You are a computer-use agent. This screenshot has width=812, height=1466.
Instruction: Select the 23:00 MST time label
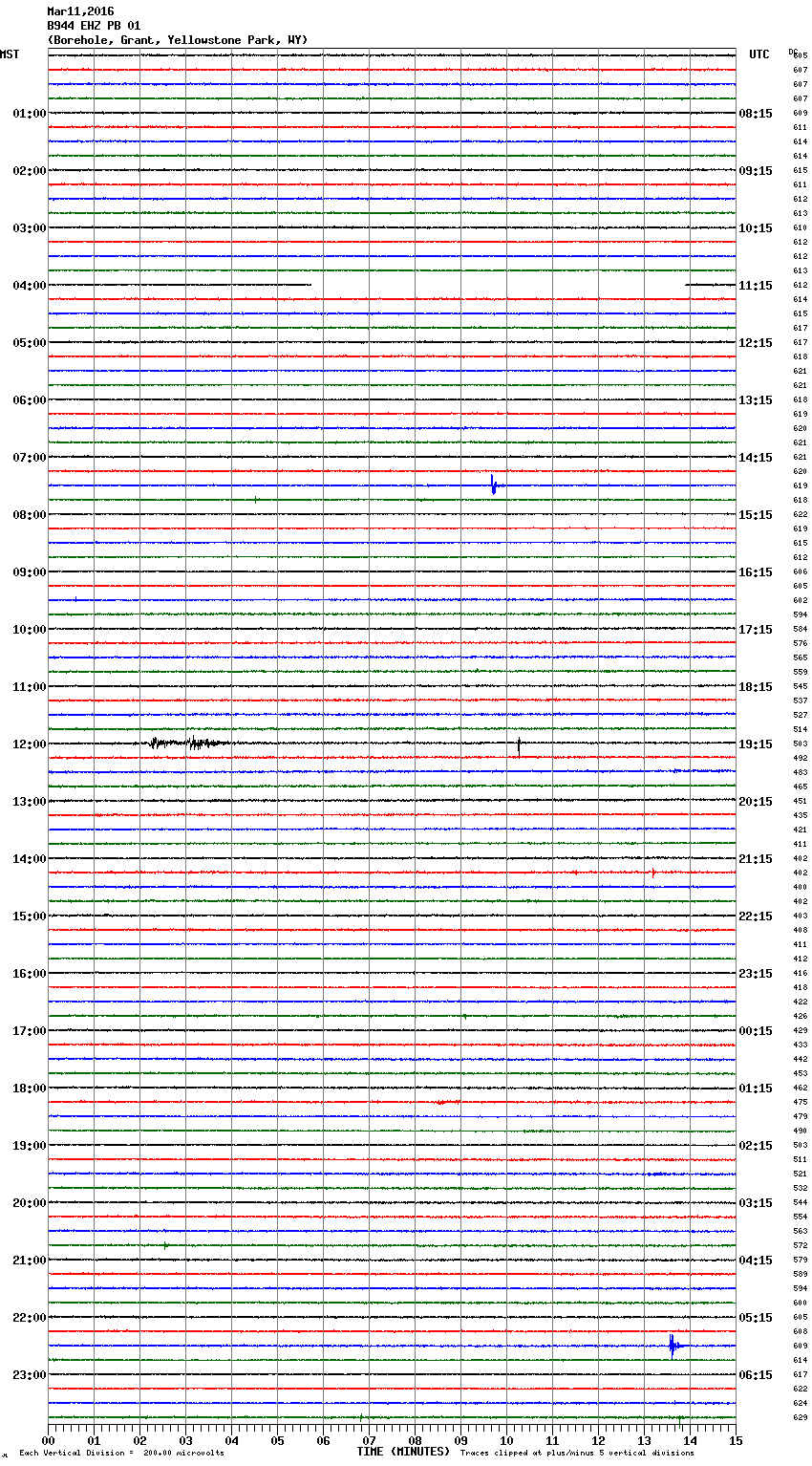click(30, 1375)
